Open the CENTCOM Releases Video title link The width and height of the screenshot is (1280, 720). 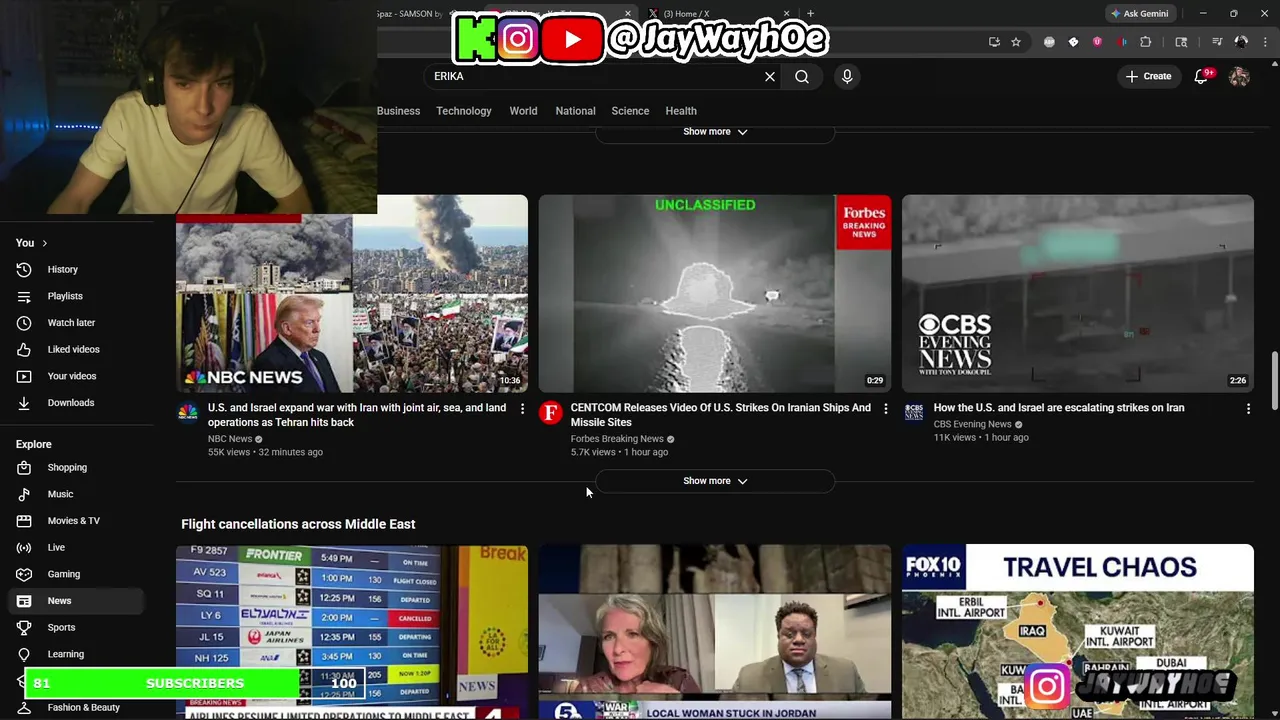click(720, 415)
